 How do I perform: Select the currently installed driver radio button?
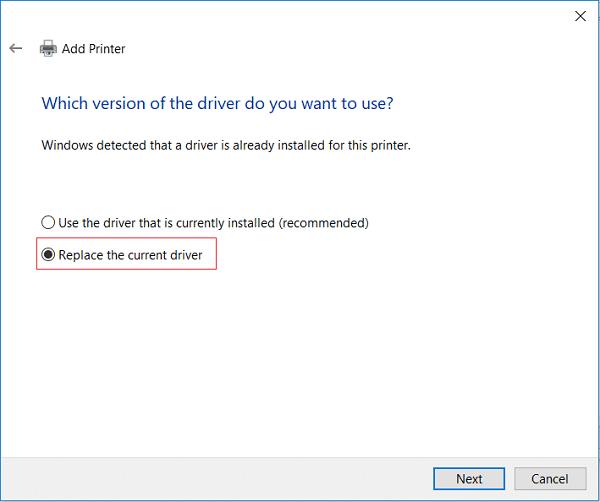48,223
